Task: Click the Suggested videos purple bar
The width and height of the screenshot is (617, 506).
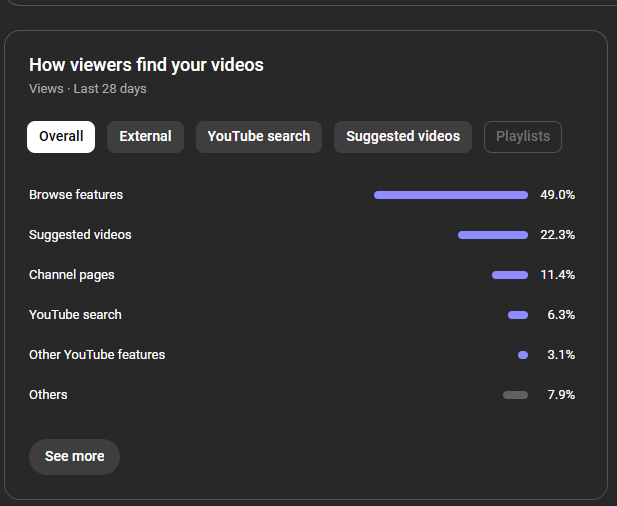Action: click(x=492, y=235)
